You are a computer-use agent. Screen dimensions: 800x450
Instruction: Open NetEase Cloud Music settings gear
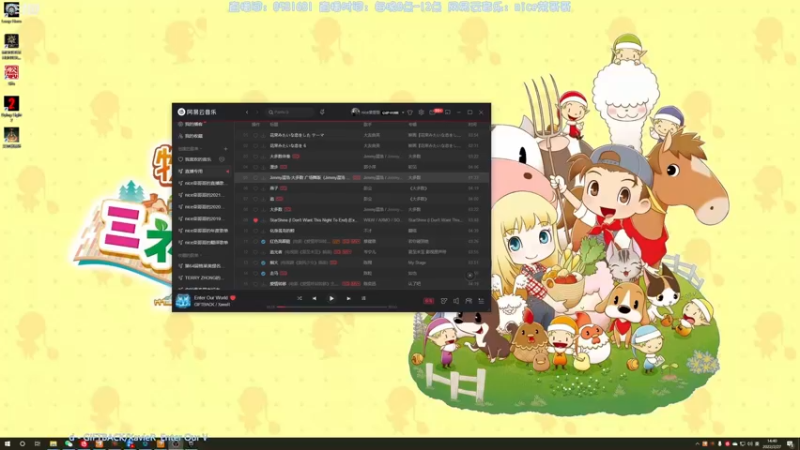point(421,112)
